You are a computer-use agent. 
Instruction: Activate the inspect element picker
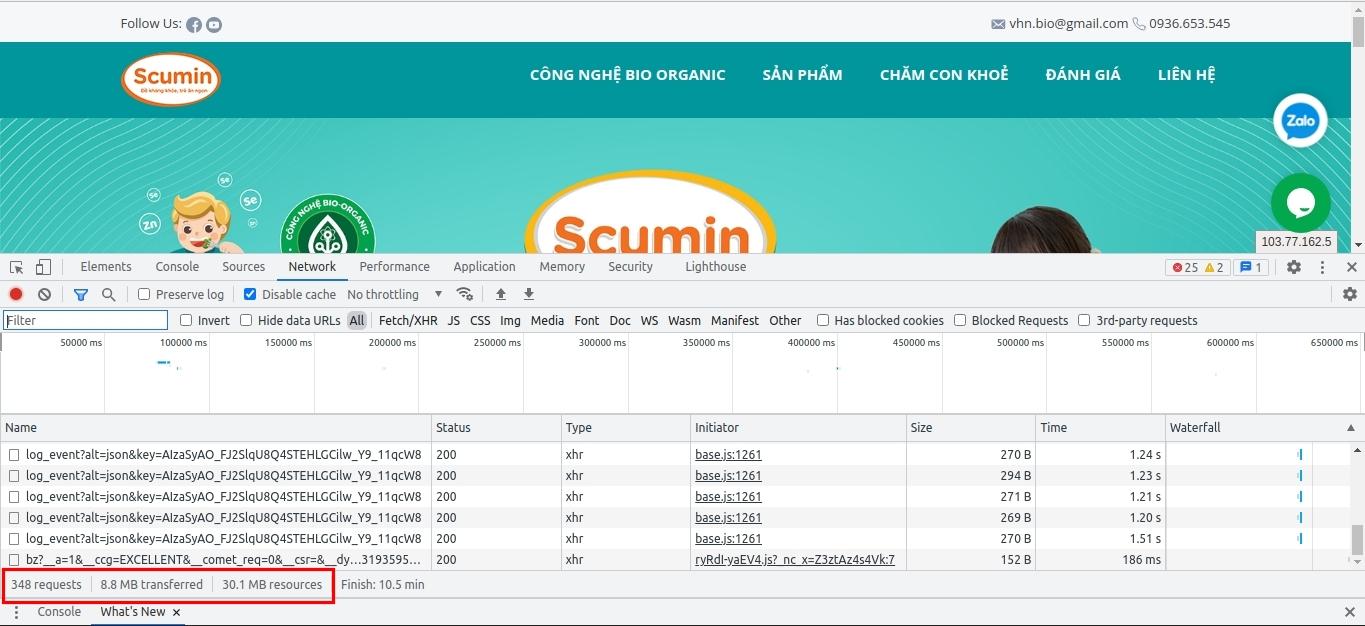coord(17,267)
